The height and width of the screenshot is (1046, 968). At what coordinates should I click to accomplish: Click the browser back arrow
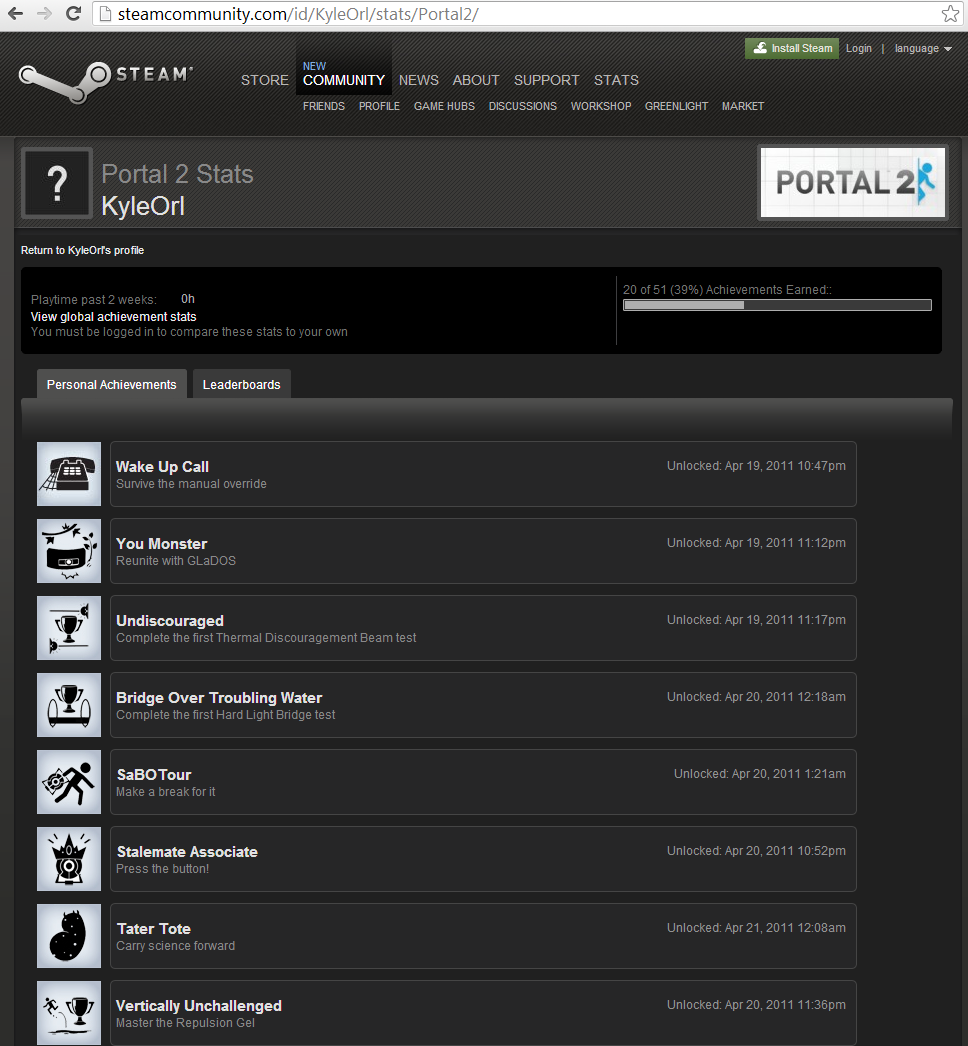(15, 13)
